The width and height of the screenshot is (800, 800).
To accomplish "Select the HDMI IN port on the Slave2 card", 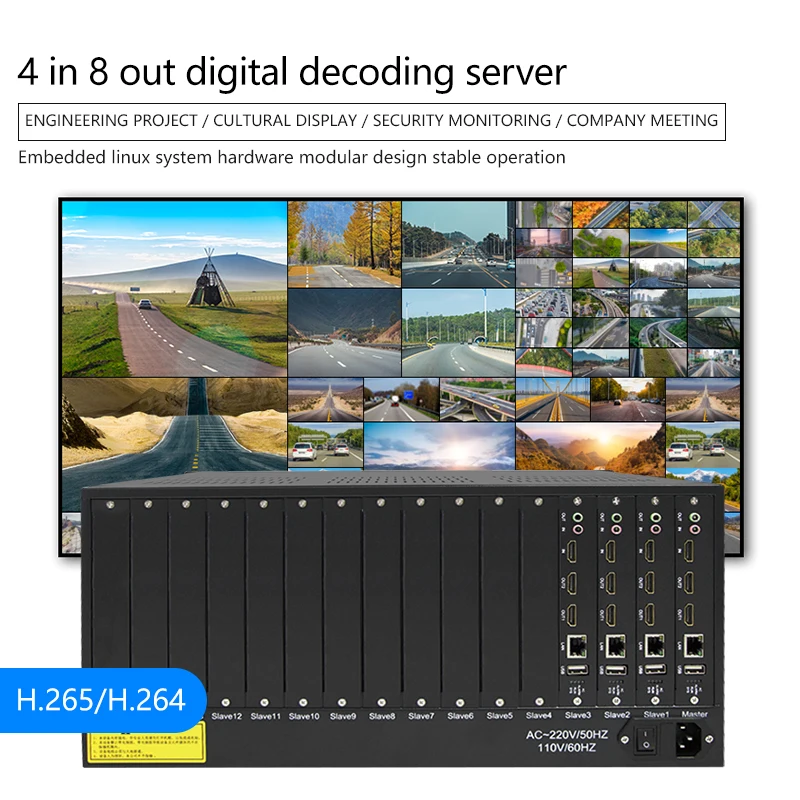I will pyautogui.click(x=611, y=551).
